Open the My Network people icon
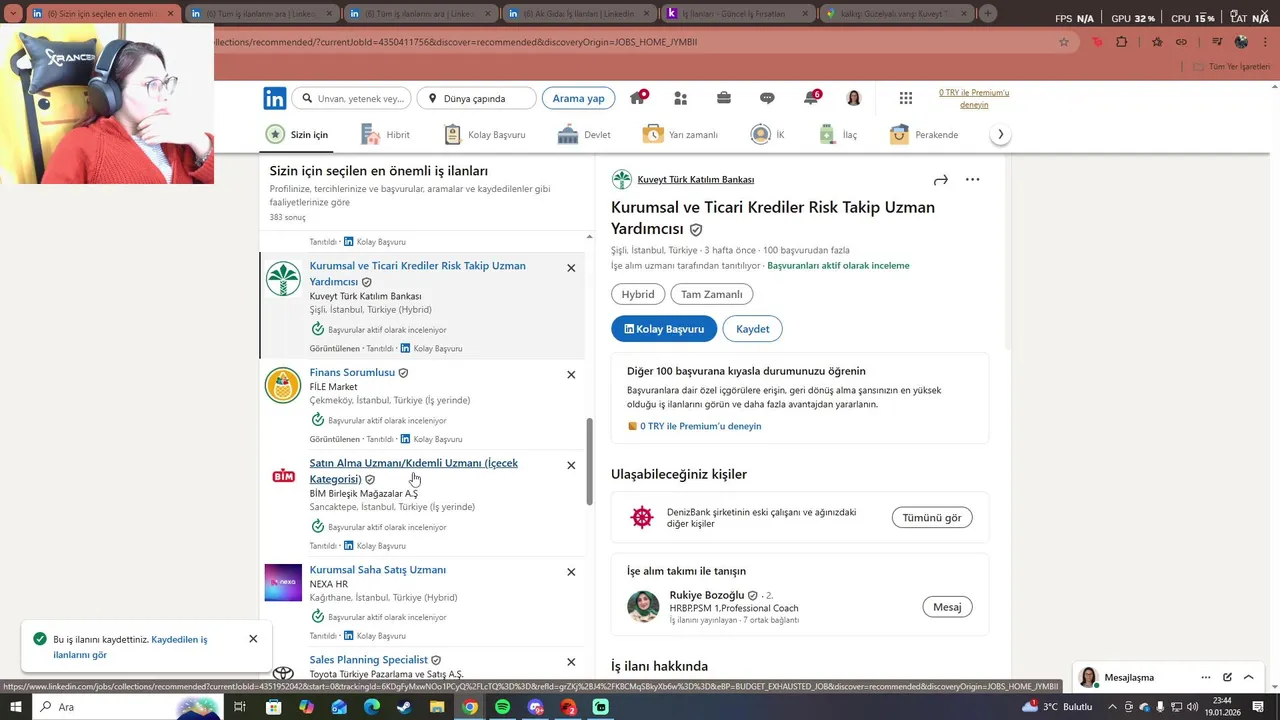The width and height of the screenshot is (1280, 720). (x=681, y=98)
